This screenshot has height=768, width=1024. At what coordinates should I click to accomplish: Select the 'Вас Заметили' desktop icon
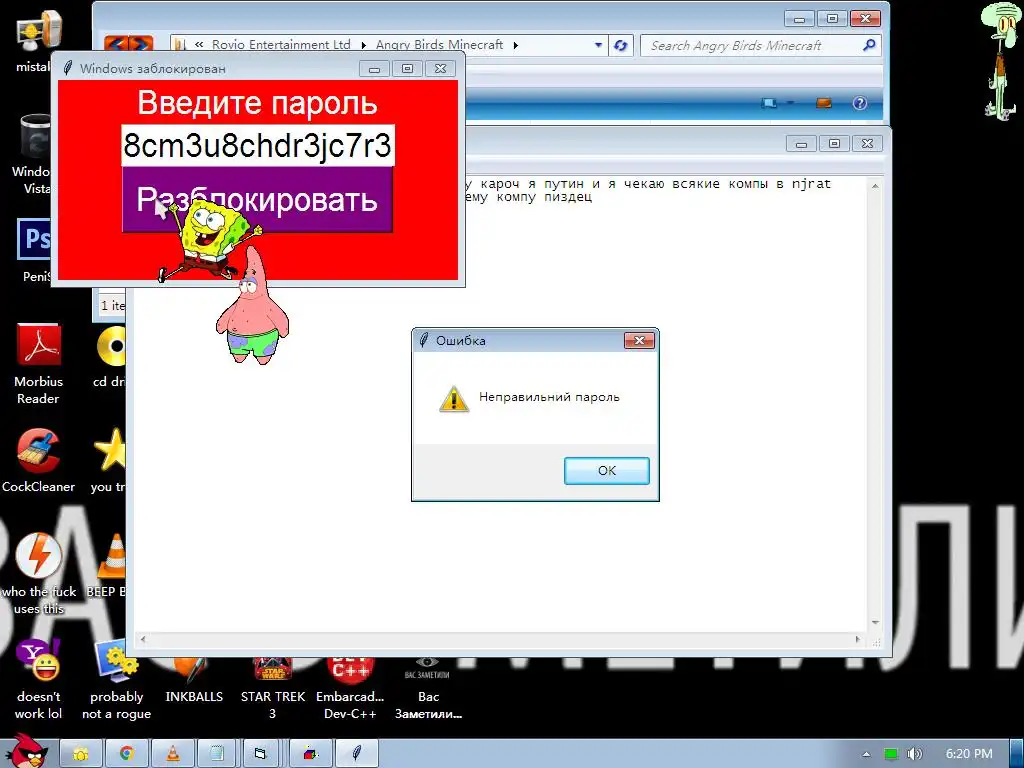(428, 689)
